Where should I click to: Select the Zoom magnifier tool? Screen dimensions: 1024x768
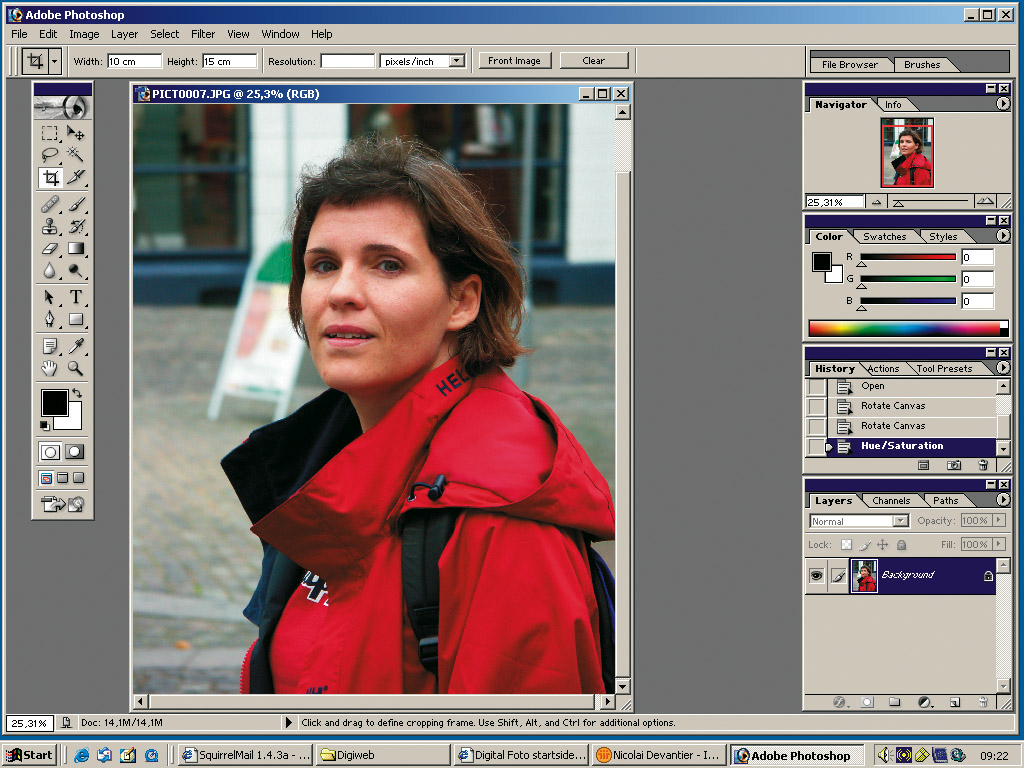(76, 369)
